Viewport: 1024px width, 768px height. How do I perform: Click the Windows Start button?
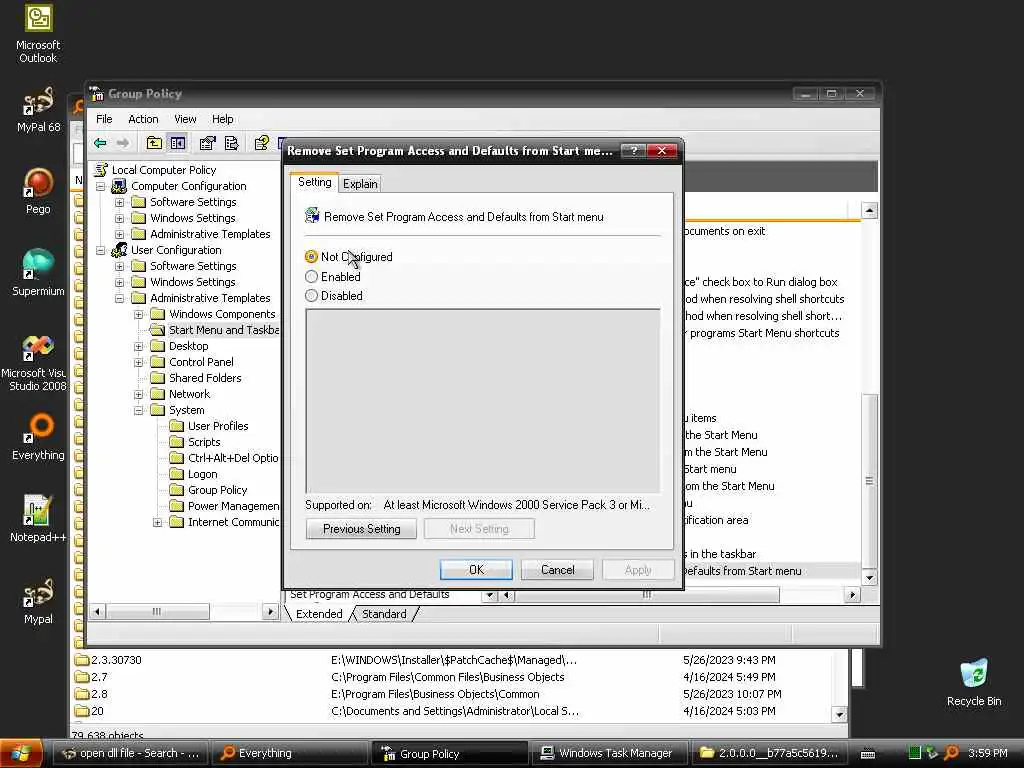[21, 753]
